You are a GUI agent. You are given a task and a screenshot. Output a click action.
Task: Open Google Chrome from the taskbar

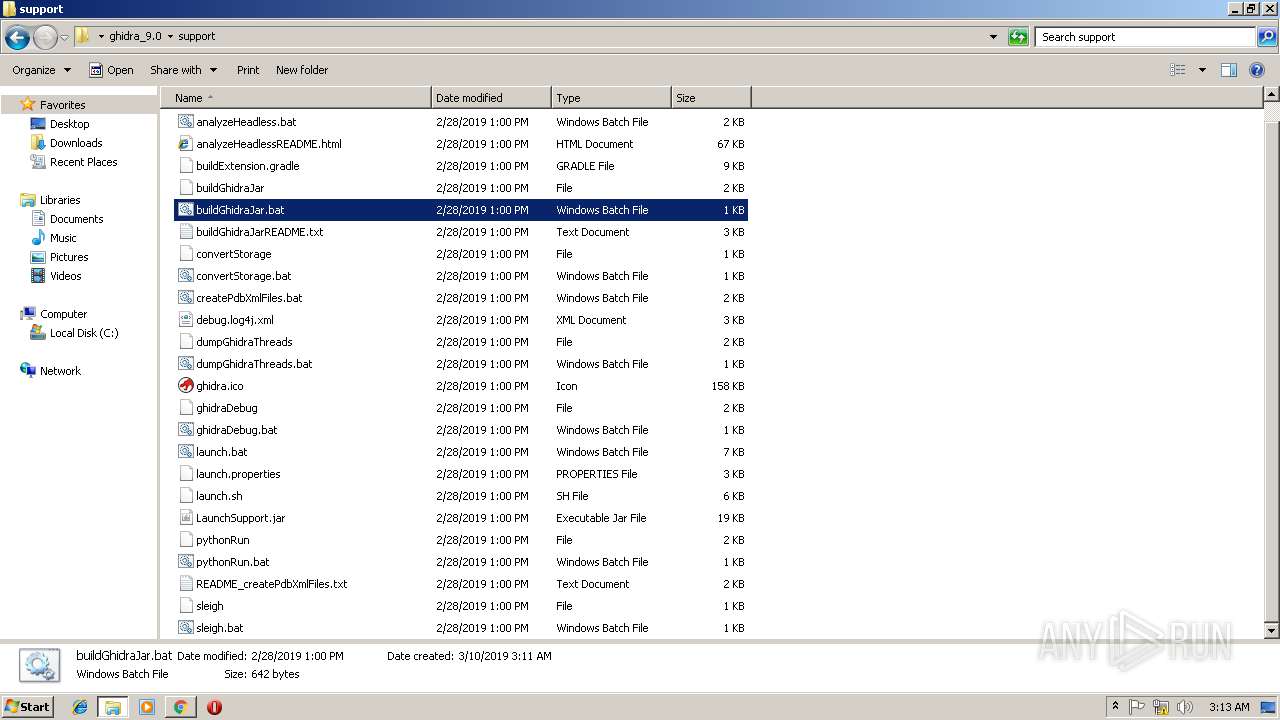(x=180, y=707)
